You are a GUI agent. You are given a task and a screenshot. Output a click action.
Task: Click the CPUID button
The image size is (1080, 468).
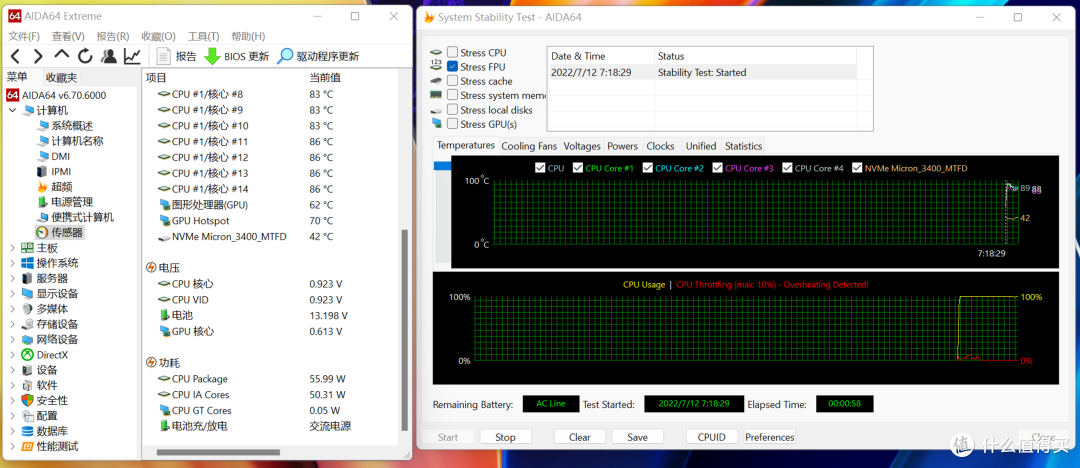pos(712,437)
